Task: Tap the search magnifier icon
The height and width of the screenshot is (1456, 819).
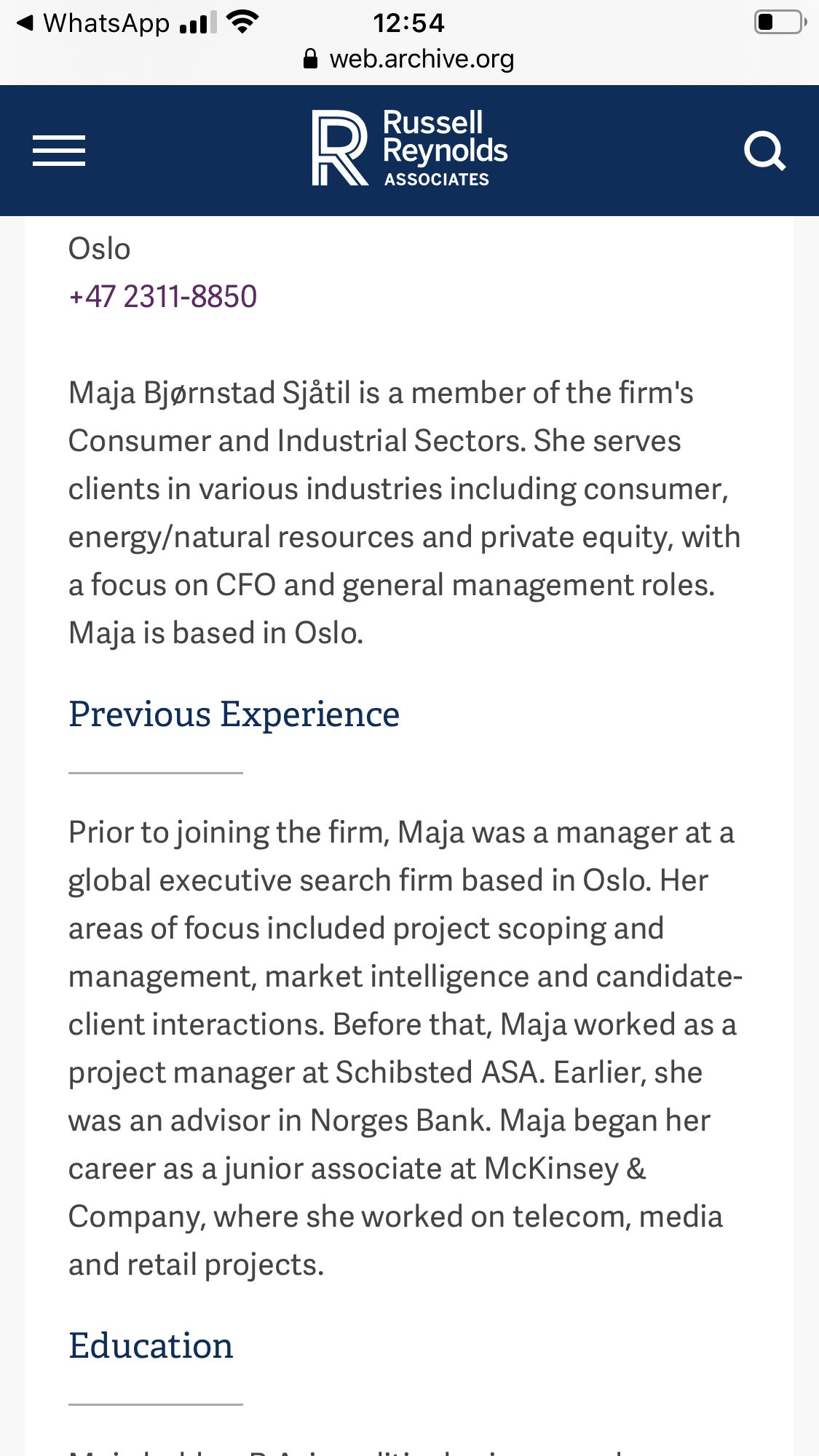Action: (764, 151)
